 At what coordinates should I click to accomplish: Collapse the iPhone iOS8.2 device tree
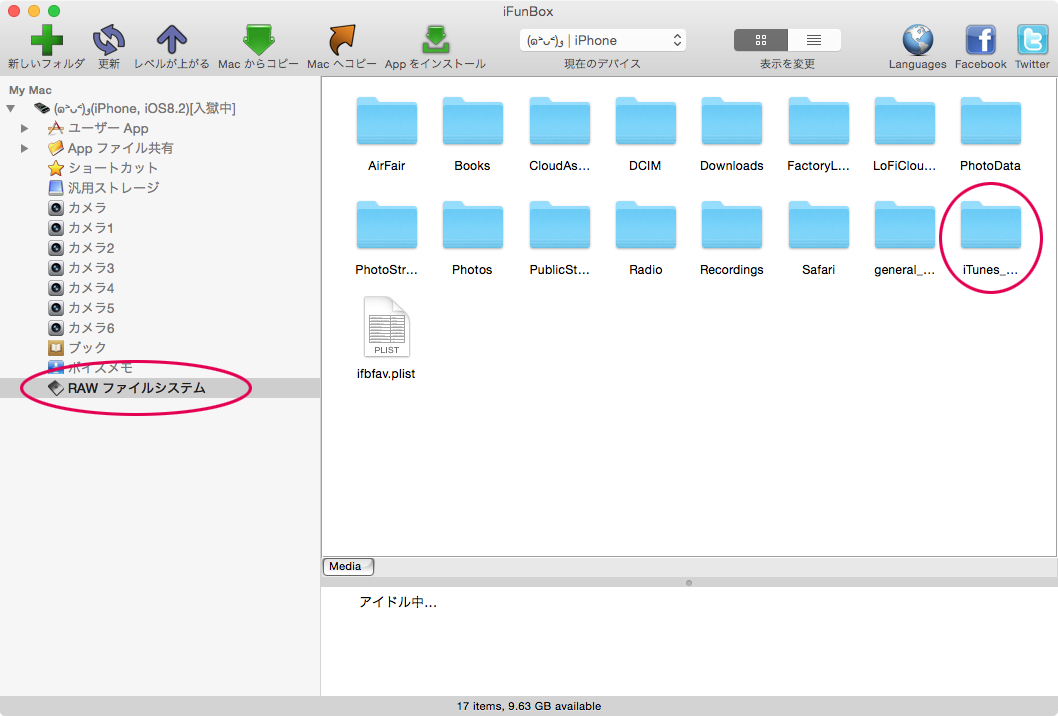[x=11, y=109]
